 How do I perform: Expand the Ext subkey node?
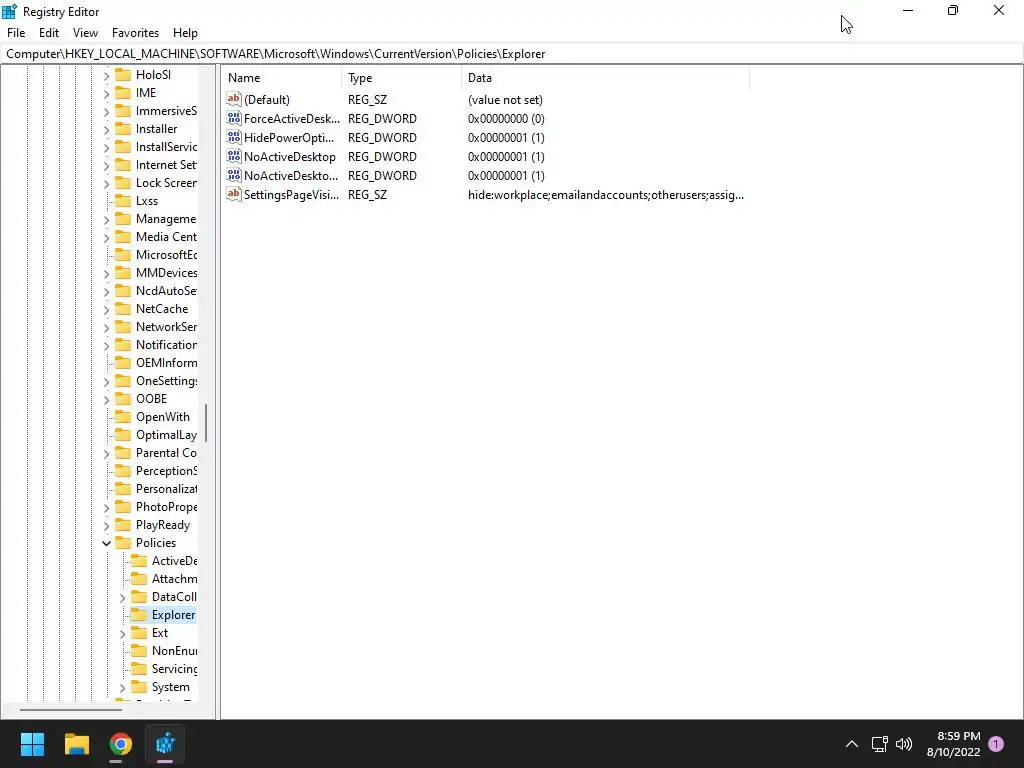tap(123, 633)
